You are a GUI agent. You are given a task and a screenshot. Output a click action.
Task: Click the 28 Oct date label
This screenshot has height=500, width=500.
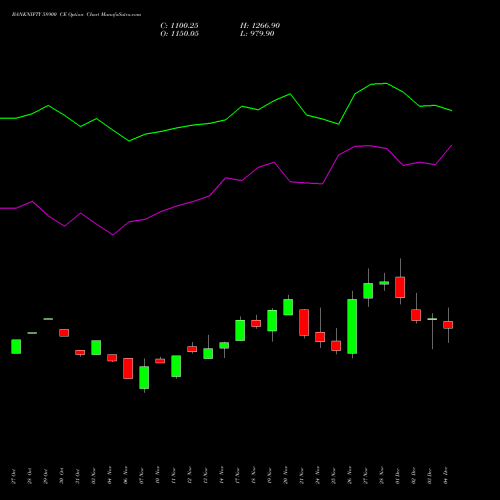coord(30,476)
